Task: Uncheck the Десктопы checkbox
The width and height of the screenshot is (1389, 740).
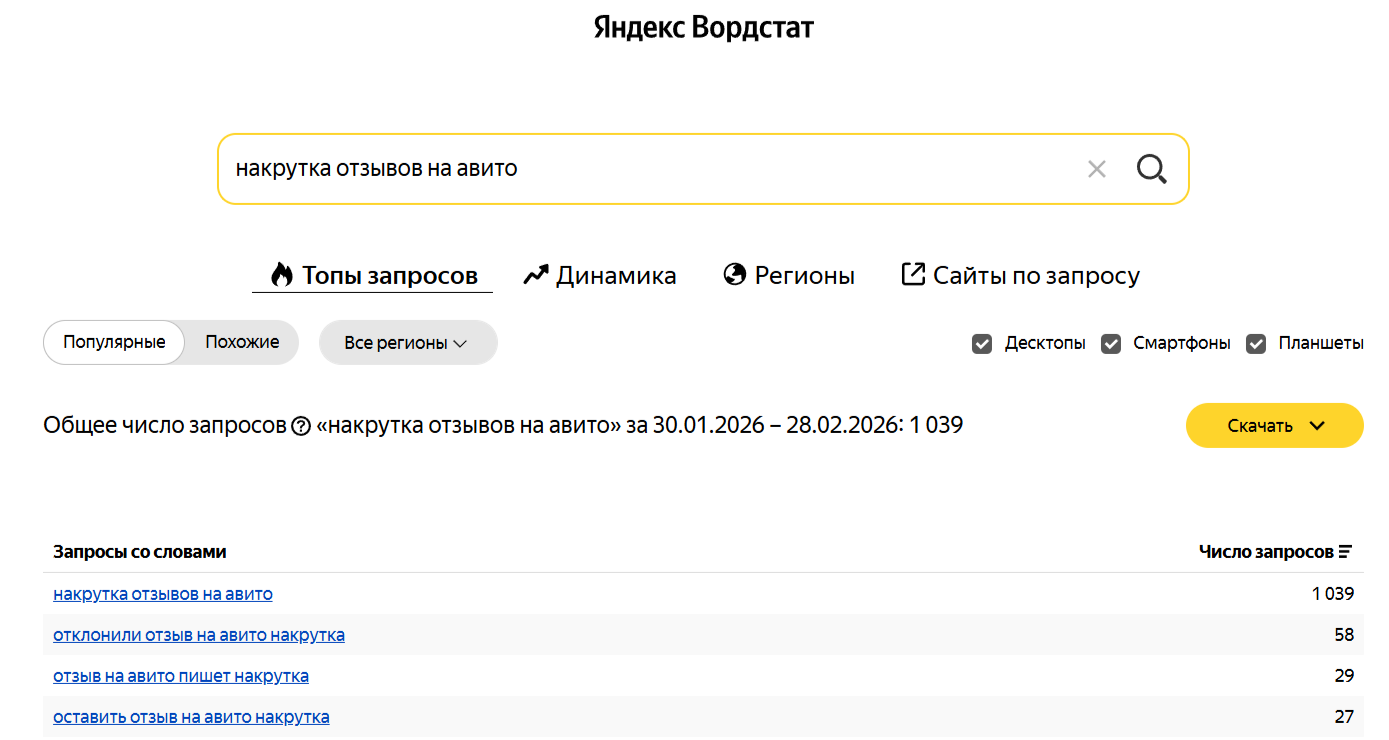Action: 983,343
